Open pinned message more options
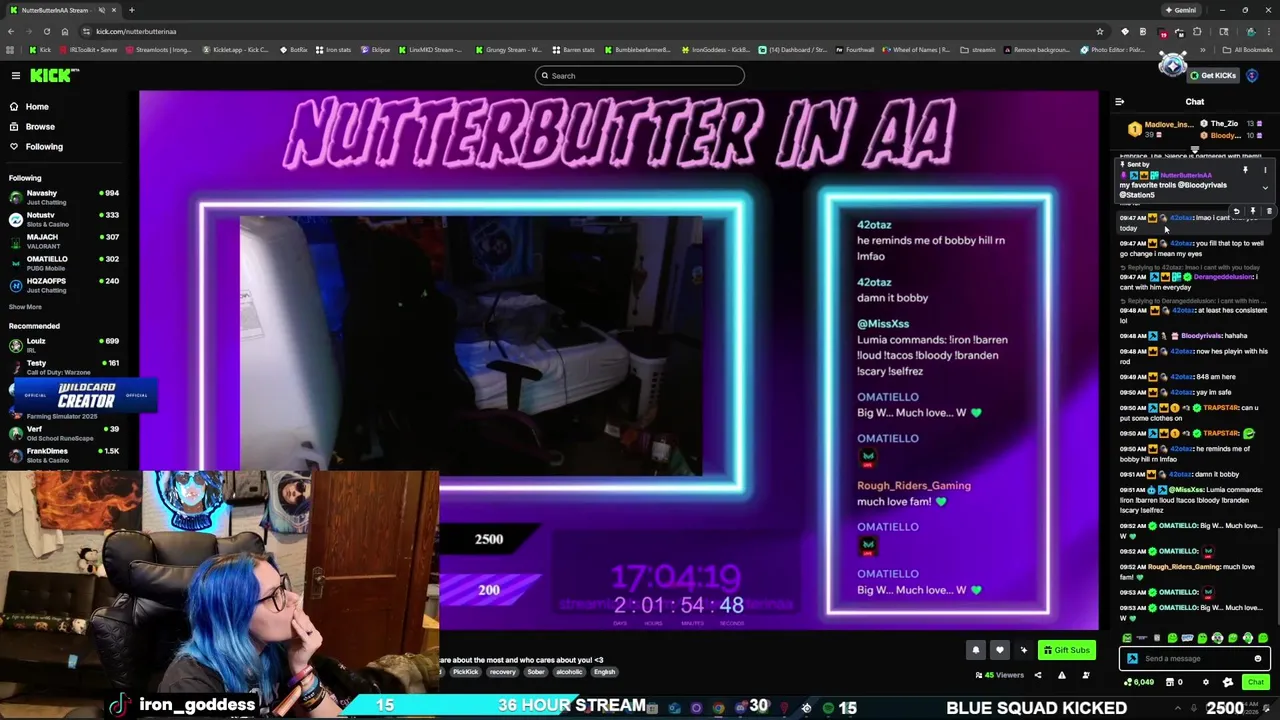 pyautogui.click(x=1265, y=170)
